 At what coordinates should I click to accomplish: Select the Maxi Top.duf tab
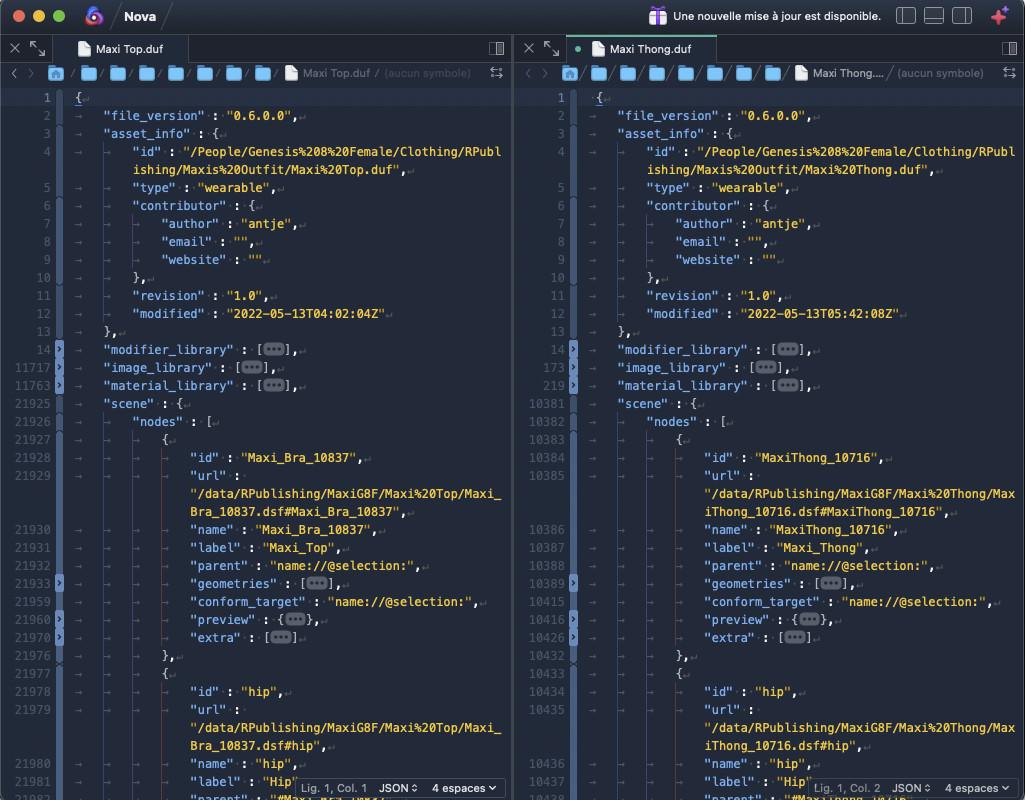120,49
